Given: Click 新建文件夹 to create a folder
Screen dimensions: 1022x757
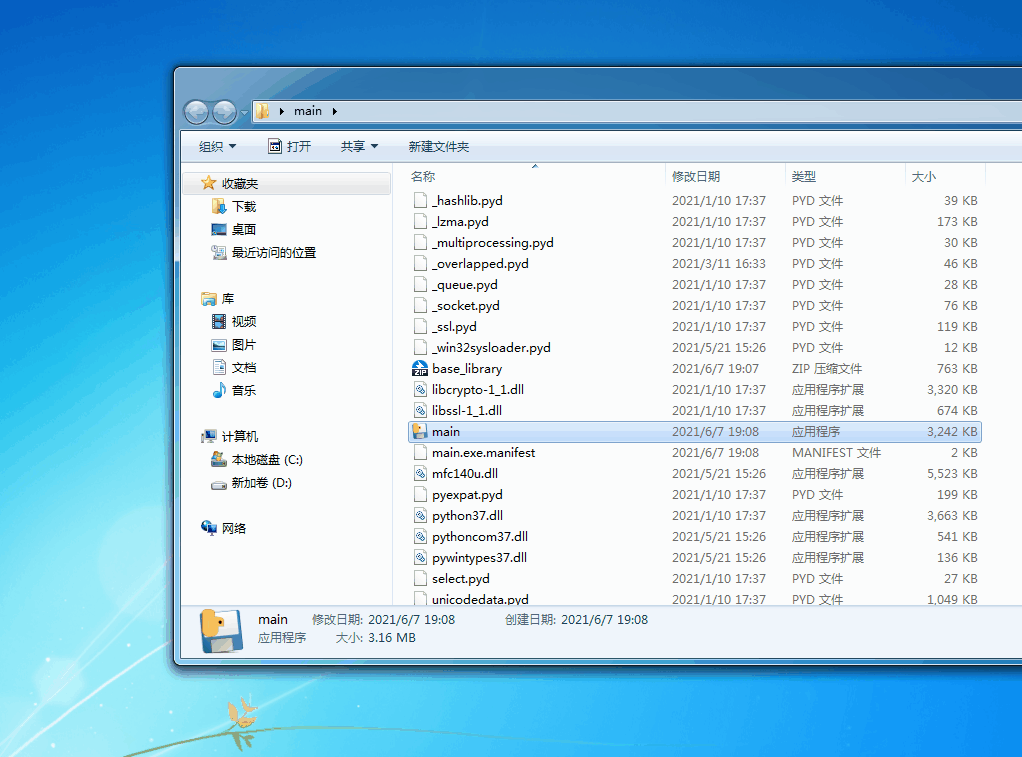Looking at the screenshot, I should (439, 147).
